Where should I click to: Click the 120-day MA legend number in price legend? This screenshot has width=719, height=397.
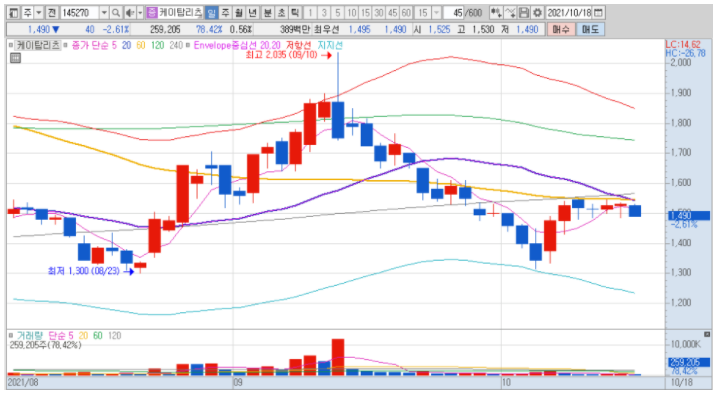pyautogui.click(x=157, y=45)
